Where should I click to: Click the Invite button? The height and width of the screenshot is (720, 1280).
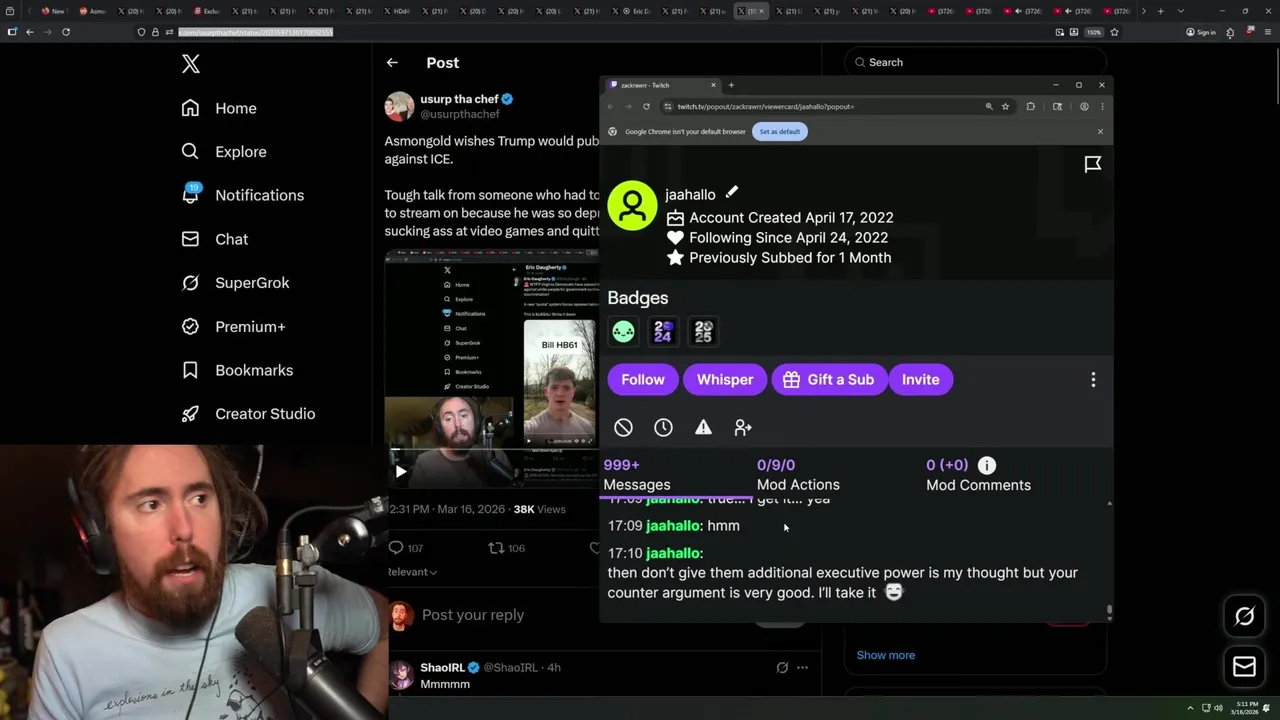coord(920,379)
